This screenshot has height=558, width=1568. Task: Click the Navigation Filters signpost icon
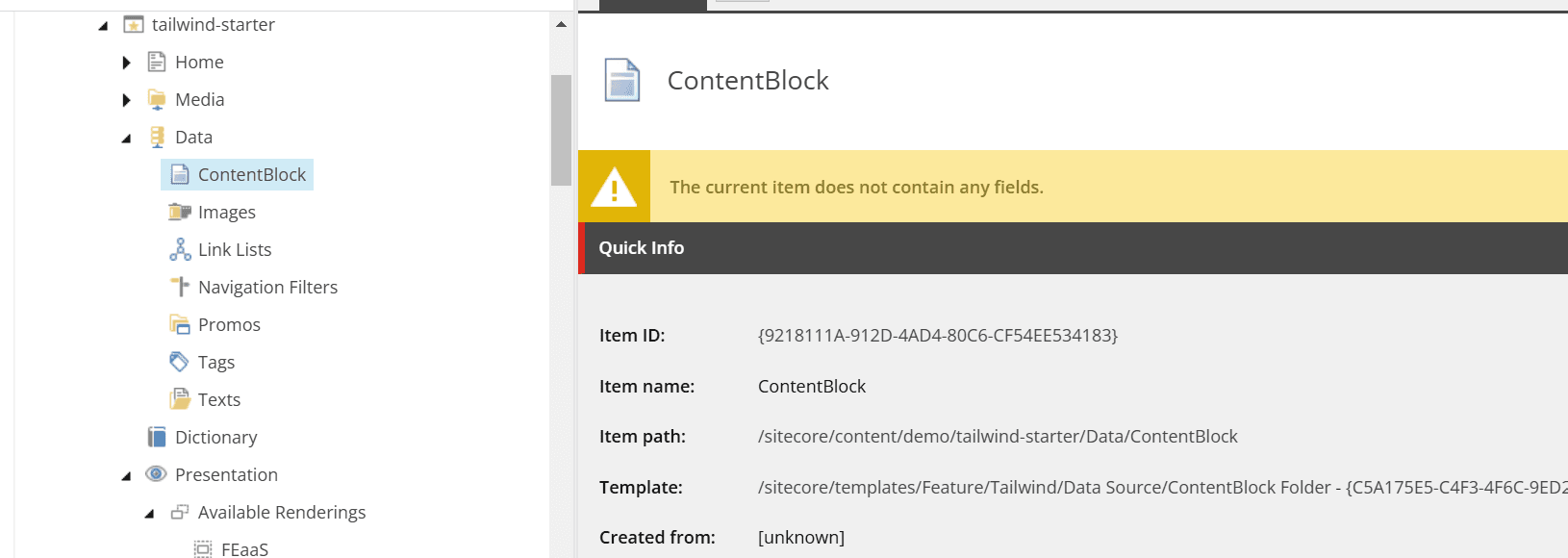[180, 288]
